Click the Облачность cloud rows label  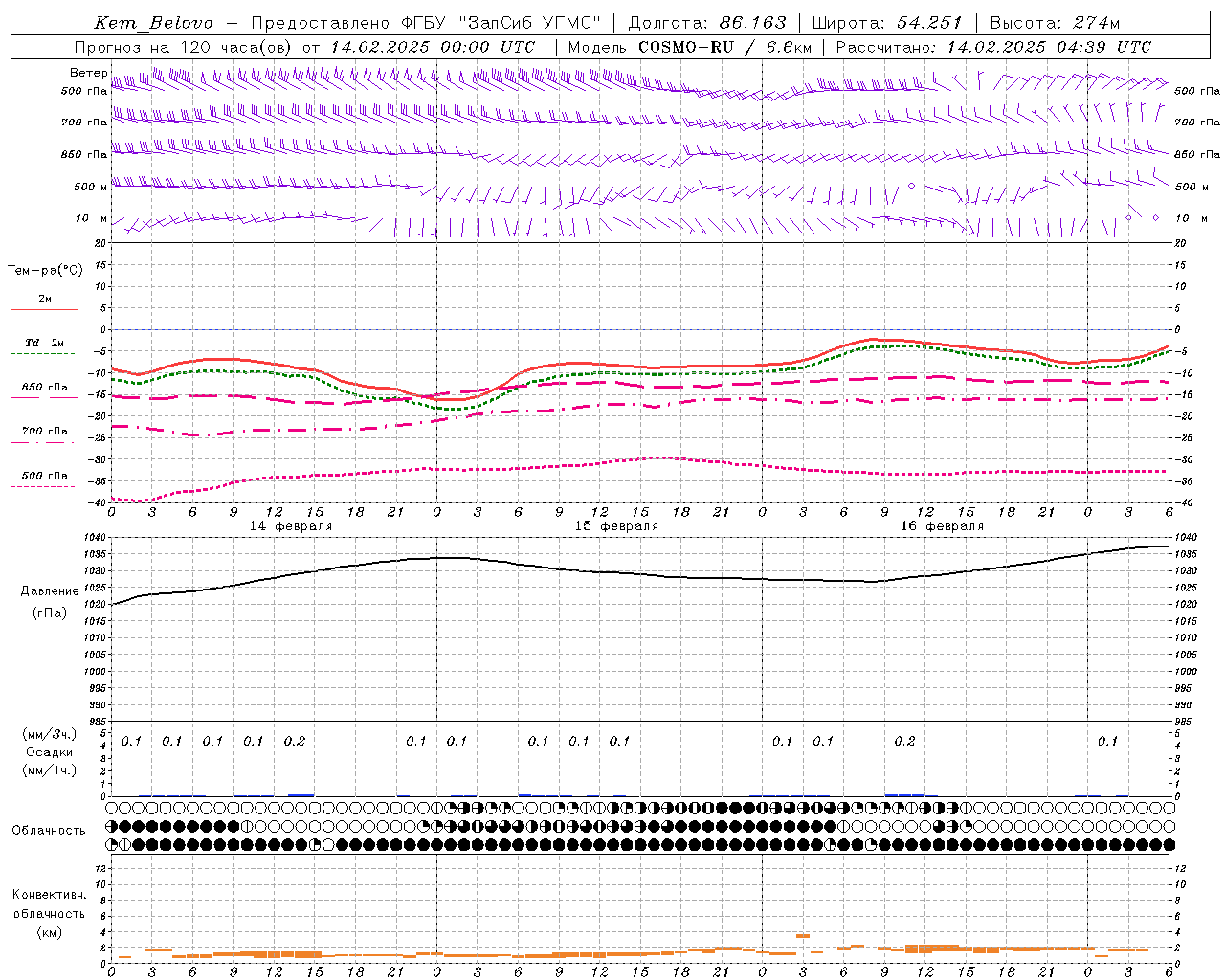point(49,831)
